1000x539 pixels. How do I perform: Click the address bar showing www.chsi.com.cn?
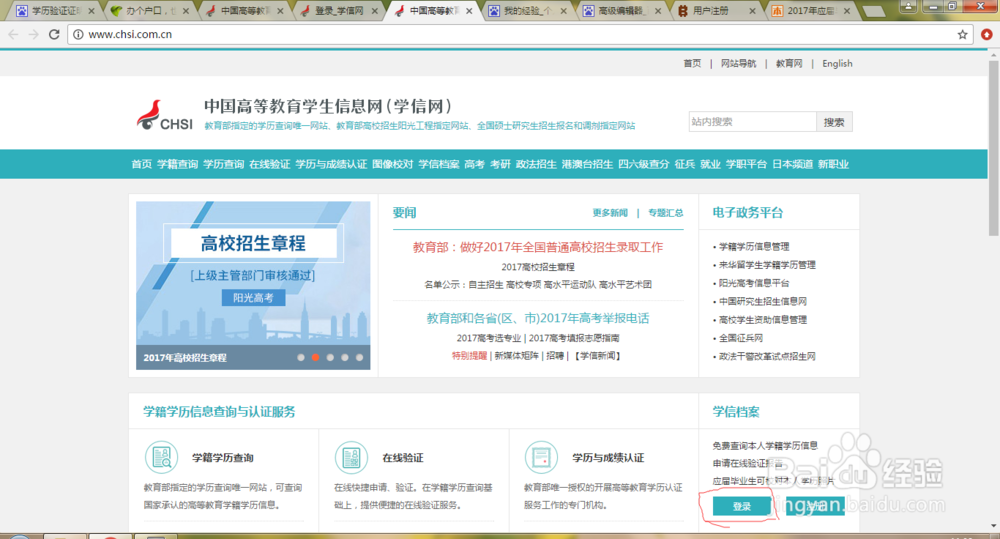tap(520, 34)
